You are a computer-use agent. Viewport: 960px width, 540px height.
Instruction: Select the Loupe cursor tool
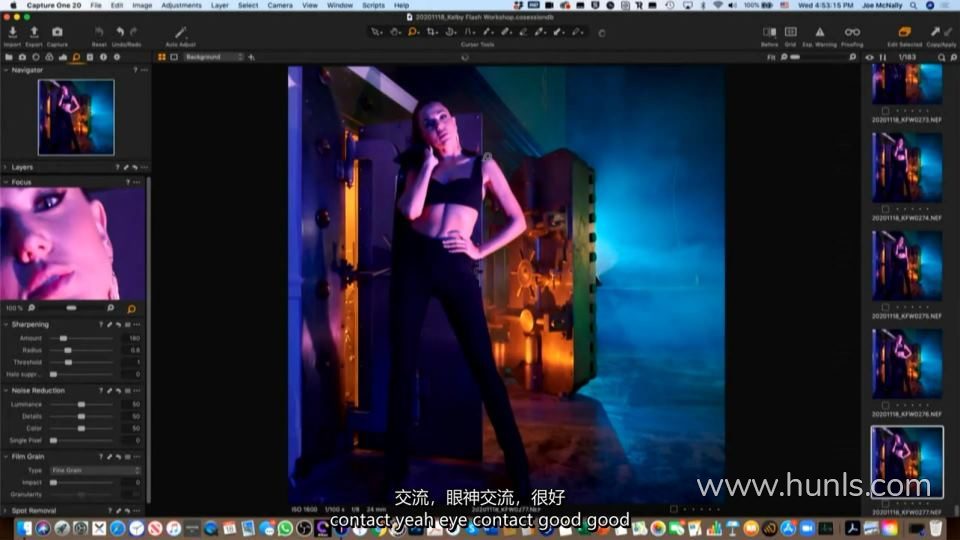click(x=413, y=32)
